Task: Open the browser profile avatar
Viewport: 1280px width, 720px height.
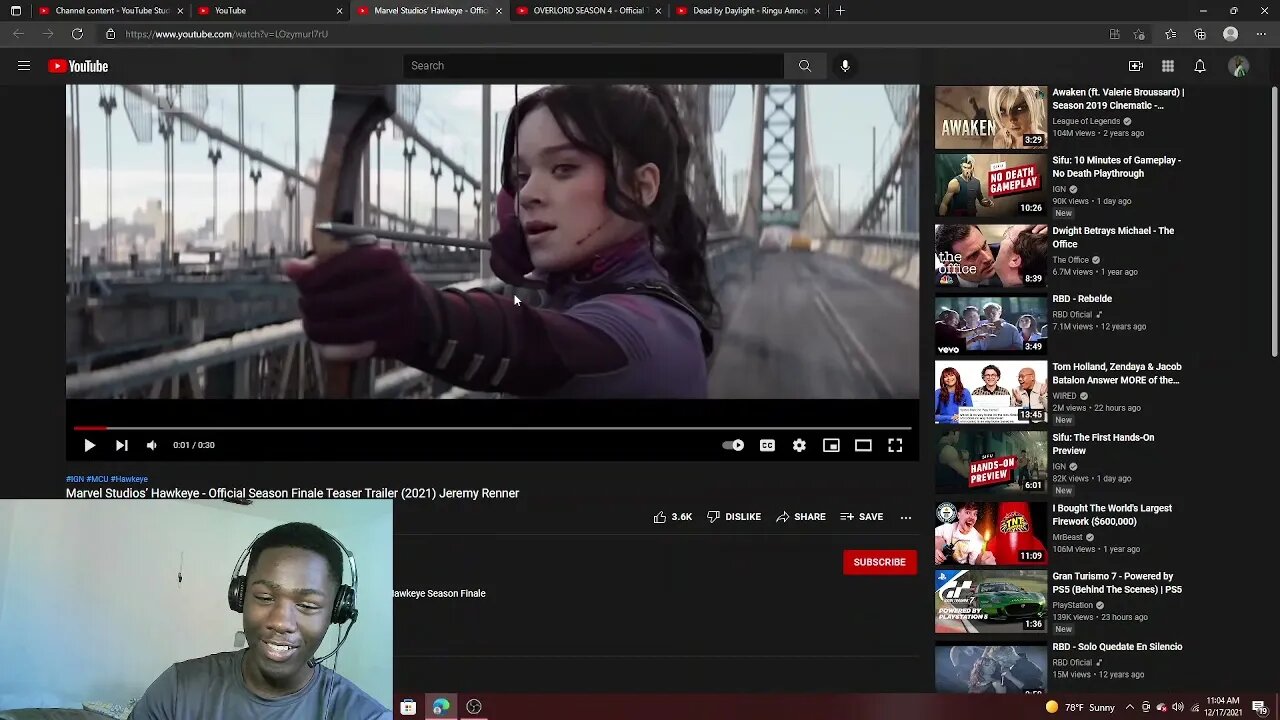Action: click(1231, 34)
